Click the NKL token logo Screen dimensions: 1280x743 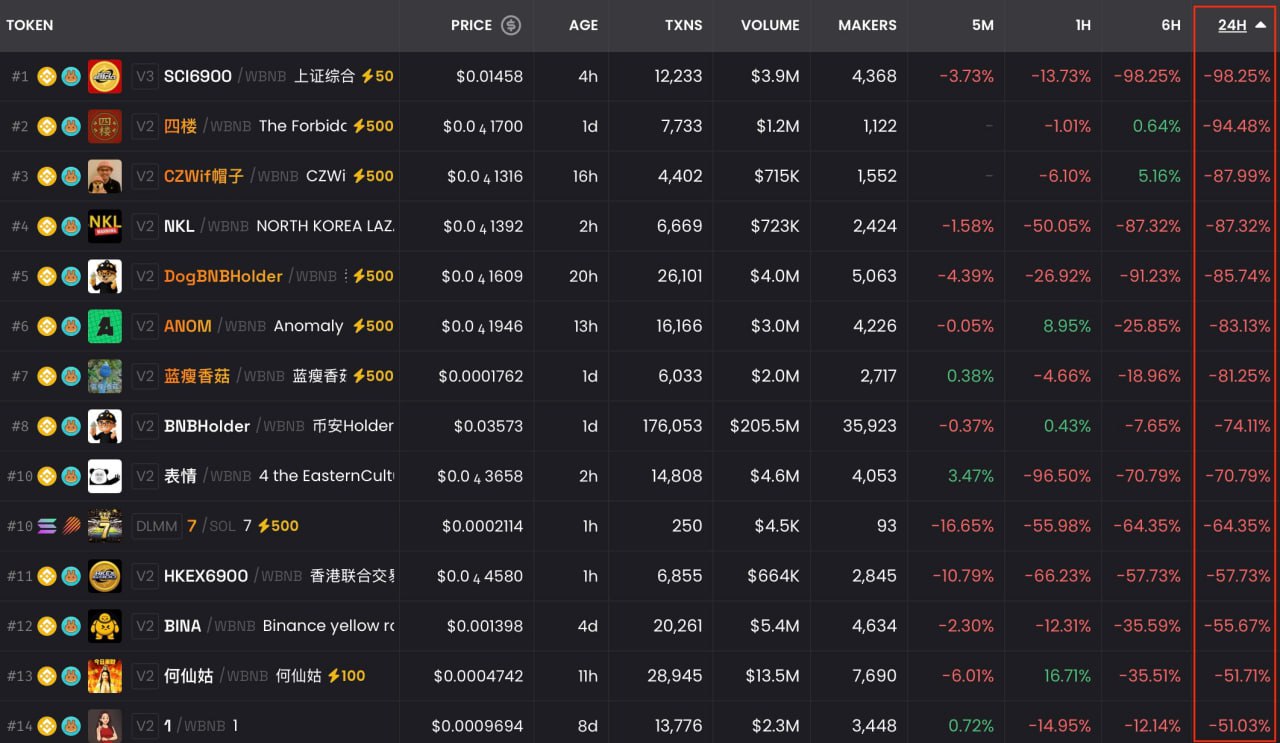105,226
